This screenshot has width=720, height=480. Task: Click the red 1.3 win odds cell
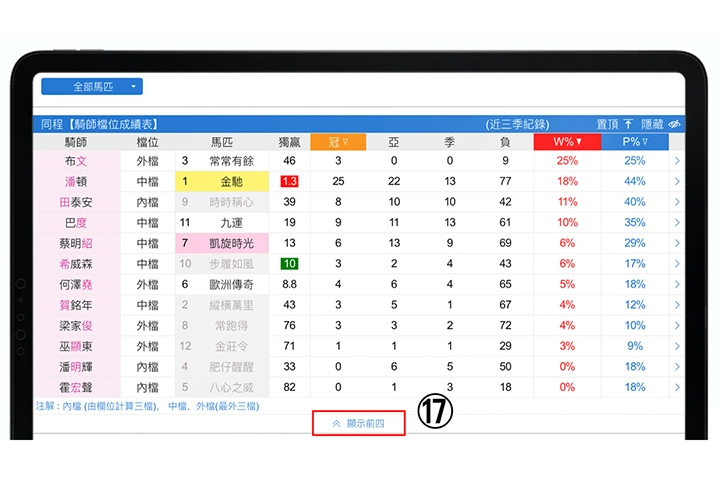[289, 181]
